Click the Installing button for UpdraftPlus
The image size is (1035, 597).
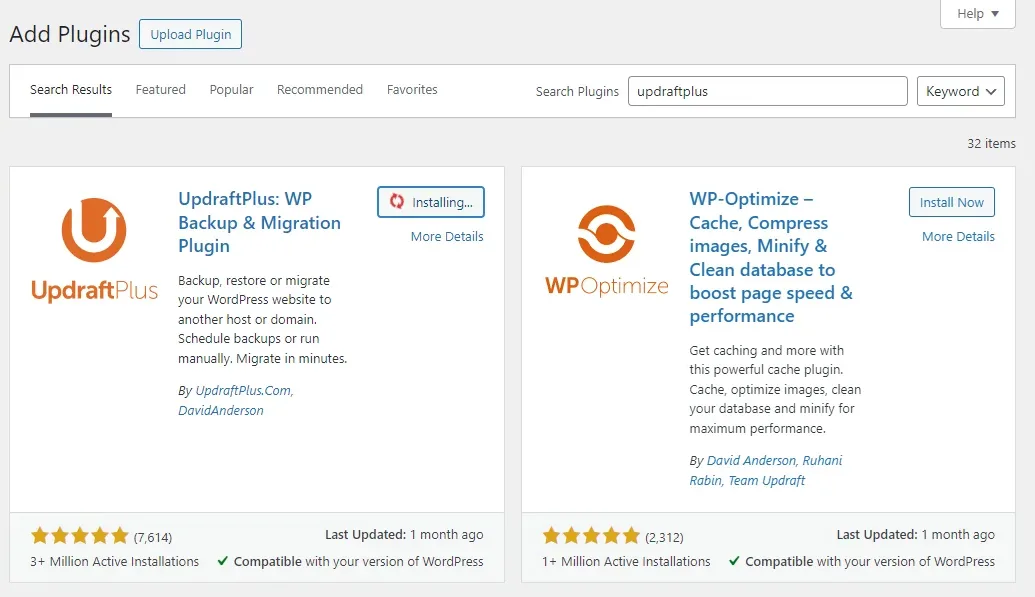tap(430, 202)
